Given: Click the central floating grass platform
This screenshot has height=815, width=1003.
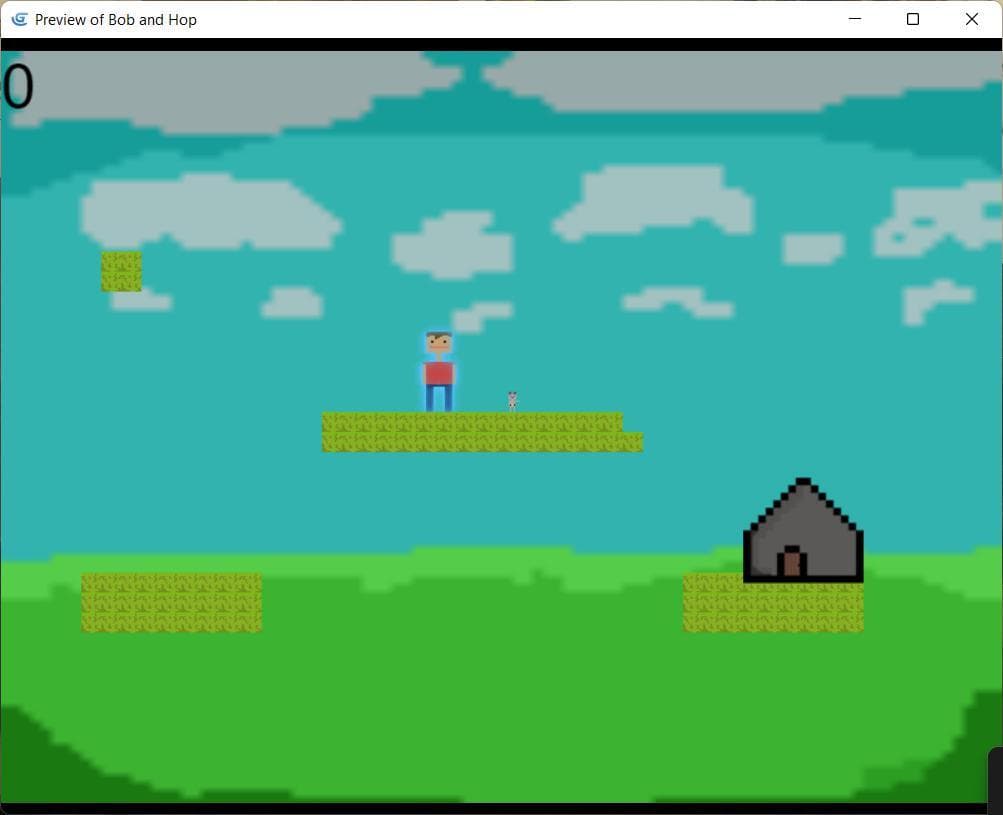Looking at the screenshot, I should click(x=482, y=432).
